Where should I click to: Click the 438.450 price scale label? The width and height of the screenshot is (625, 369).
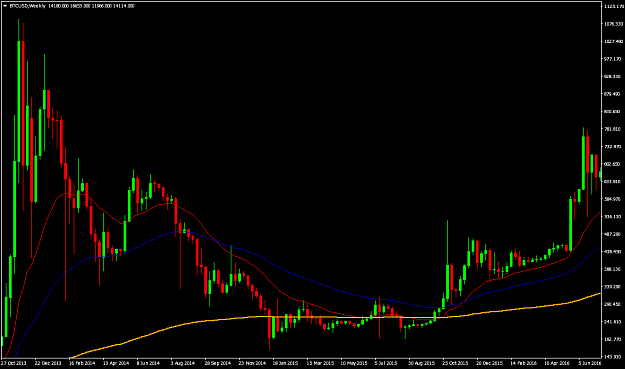coord(613,252)
